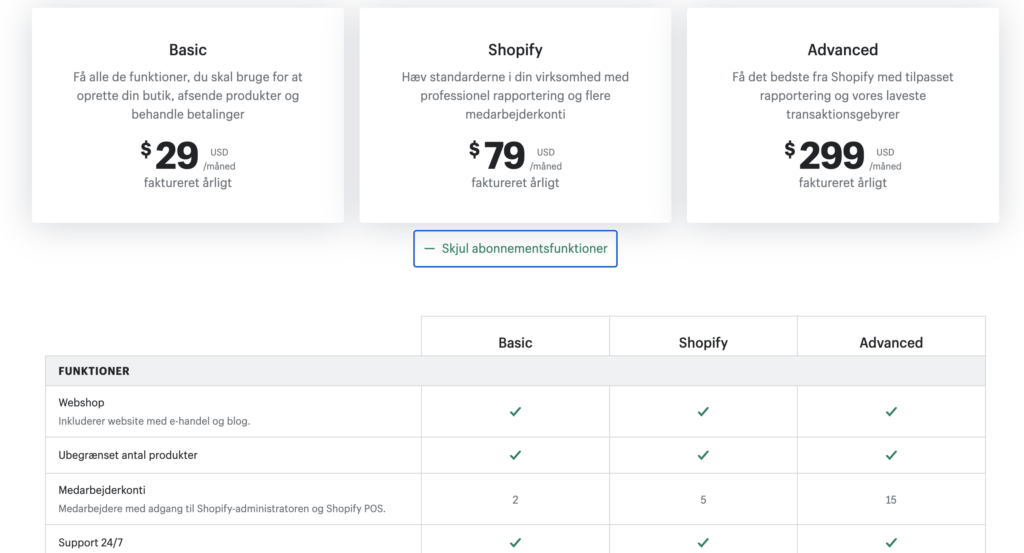Click the $79 price on Shopify
The height and width of the screenshot is (553, 1024).
tap(497, 155)
